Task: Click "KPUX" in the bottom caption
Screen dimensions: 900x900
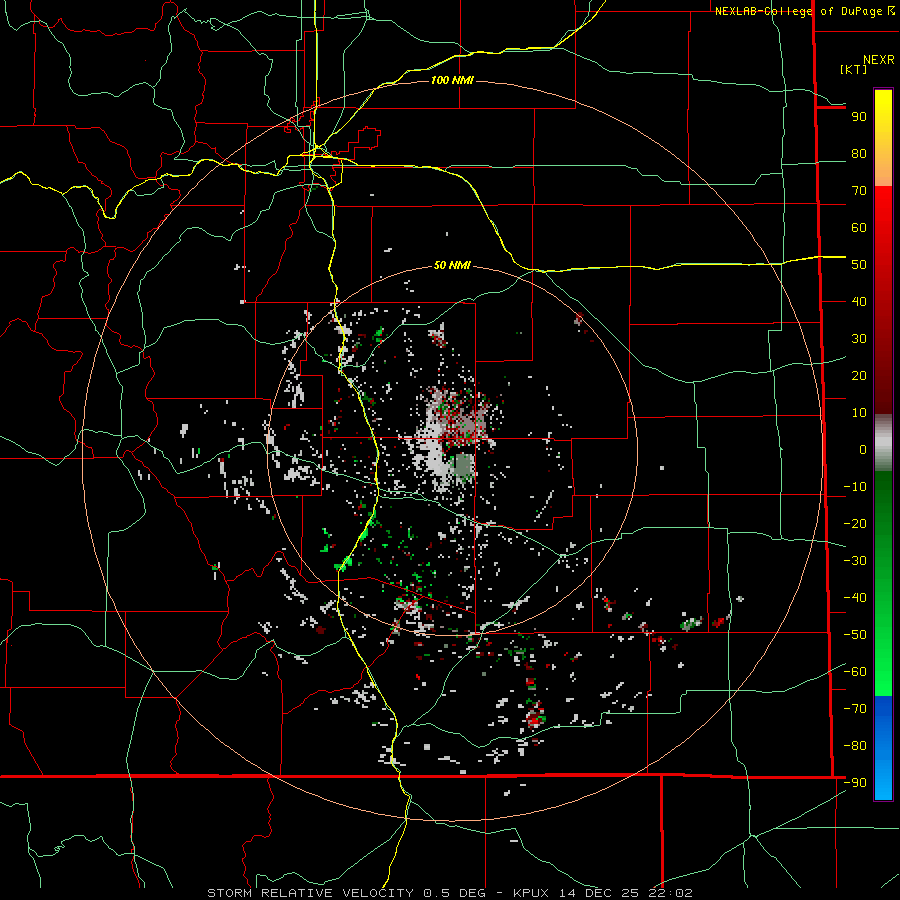Action: pyautogui.click(x=533, y=893)
